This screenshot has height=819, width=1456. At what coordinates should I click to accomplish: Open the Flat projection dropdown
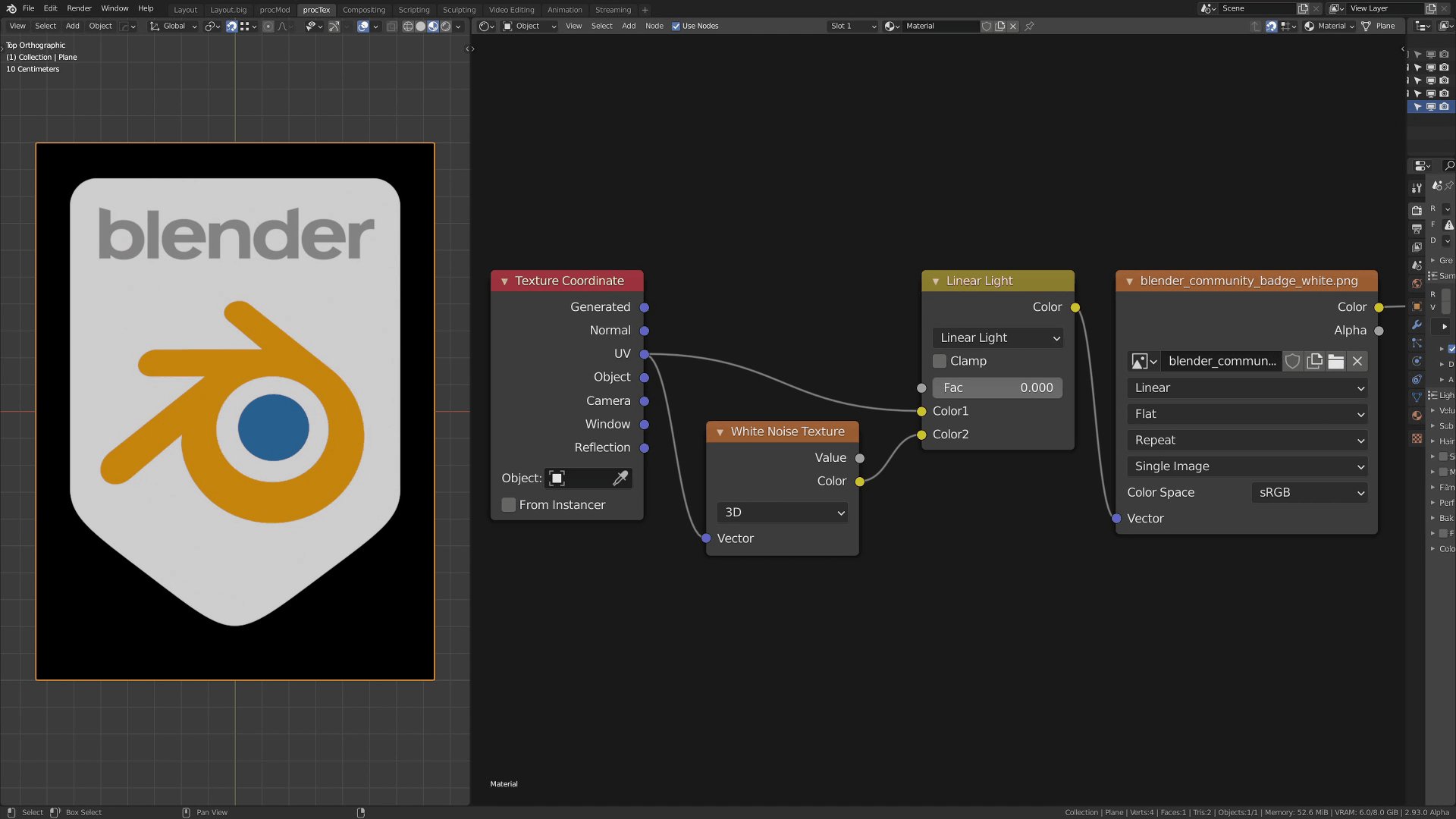[x=1247, y=414]
